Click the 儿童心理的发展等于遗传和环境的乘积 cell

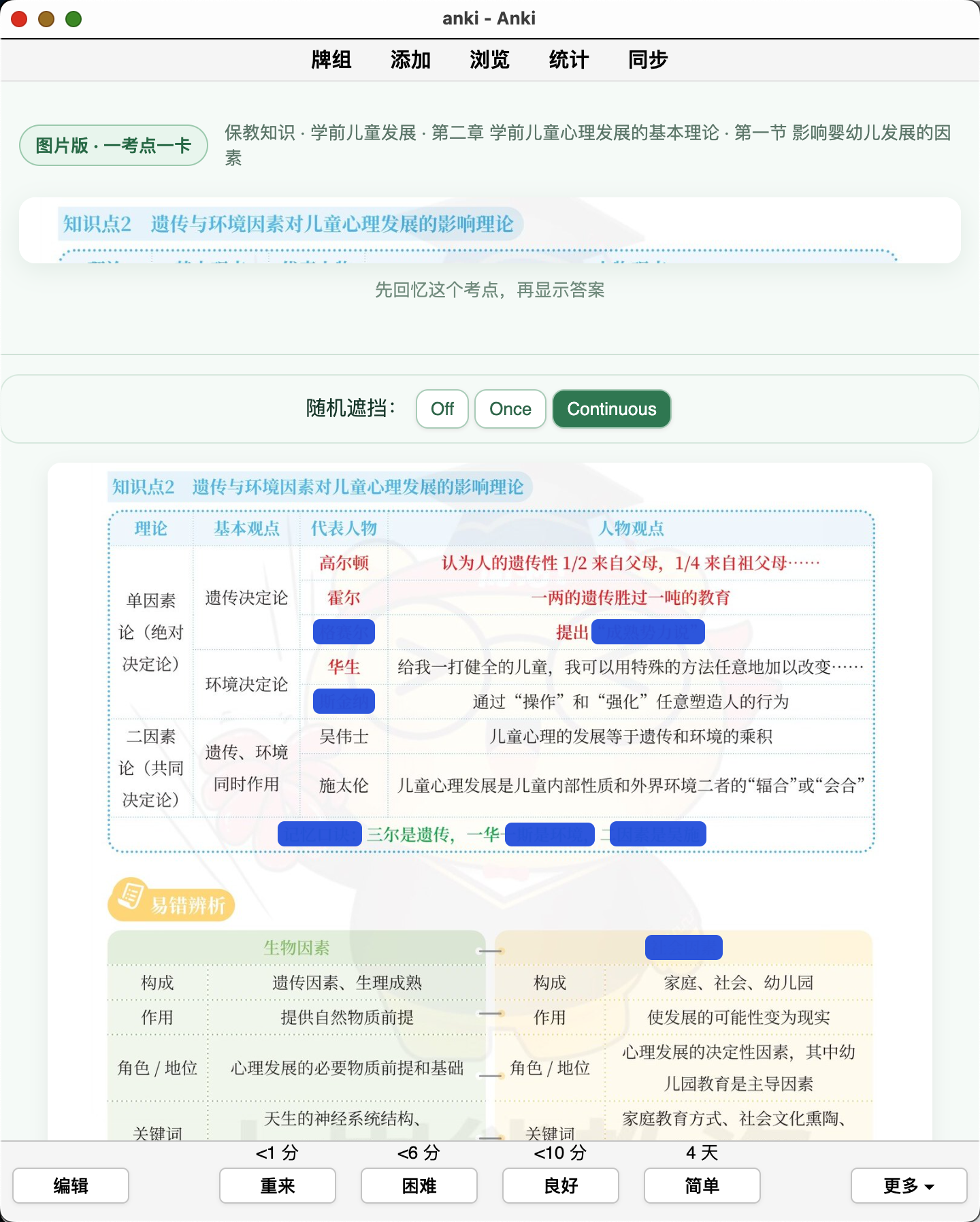click(630, 736)
